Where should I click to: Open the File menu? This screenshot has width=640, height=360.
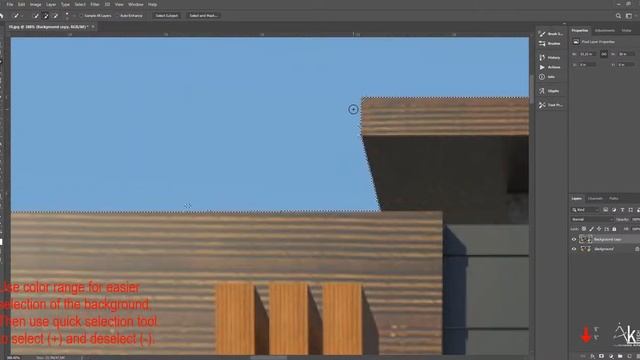click(x=9, y=4)
